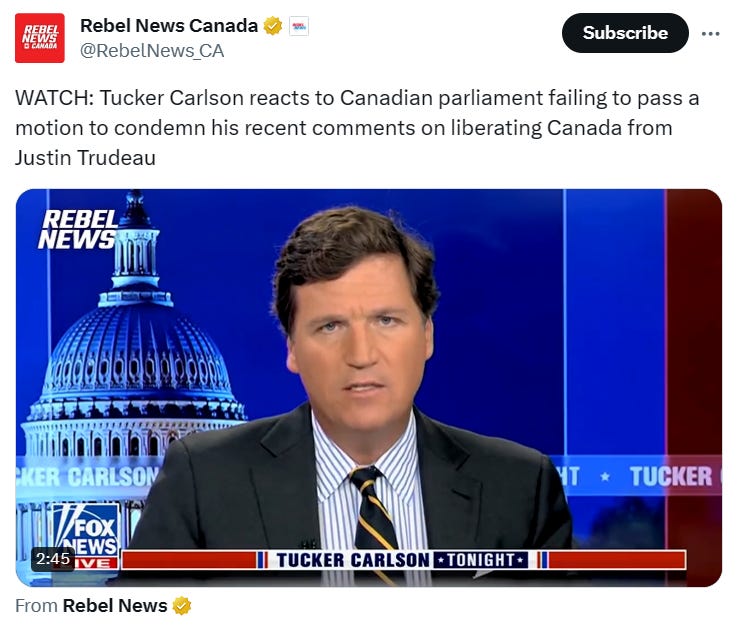Image resolution: width=737 pixels, height=630 pixels.
Task: Click the Fox News logo in the video
Action: tap(86, 530)
